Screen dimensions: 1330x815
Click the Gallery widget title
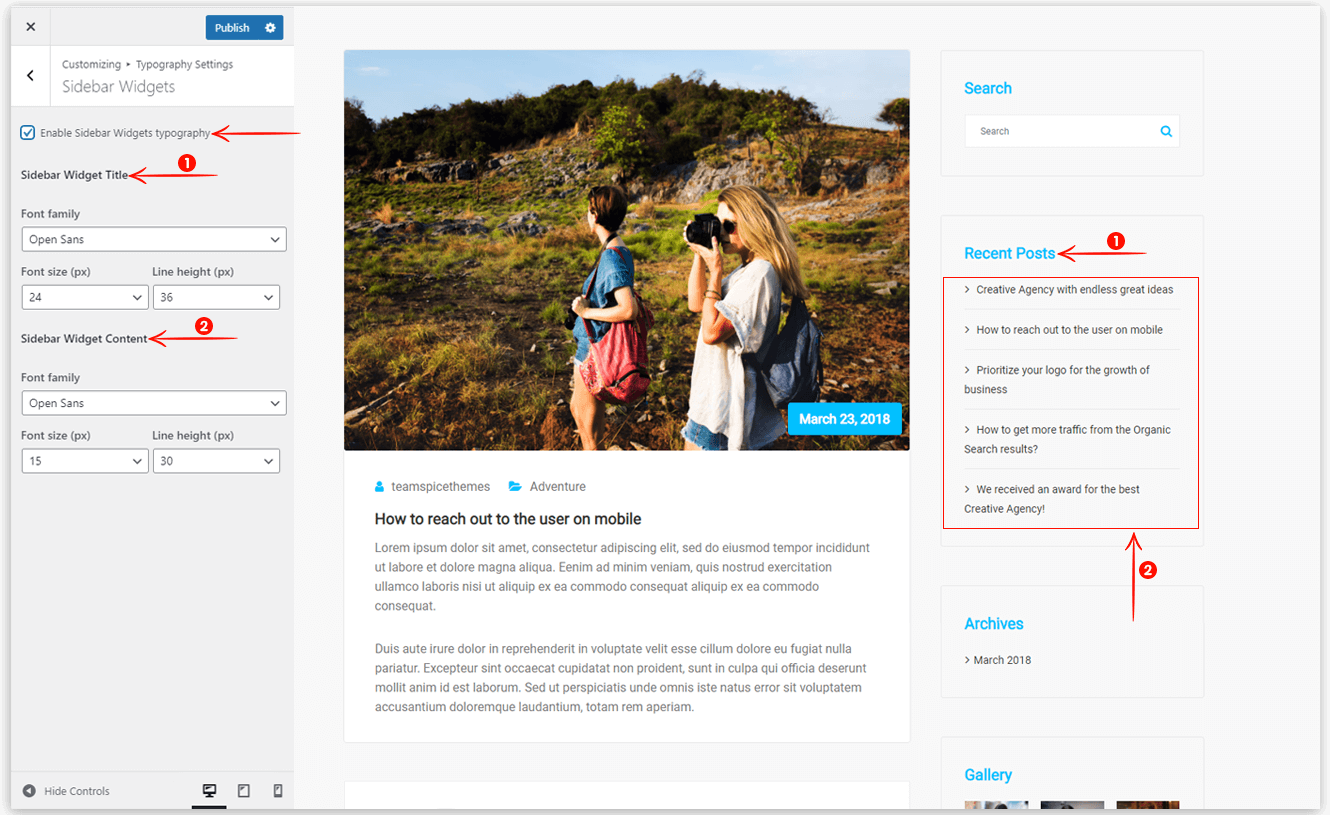pyautogui.click(x=988, y=775)
